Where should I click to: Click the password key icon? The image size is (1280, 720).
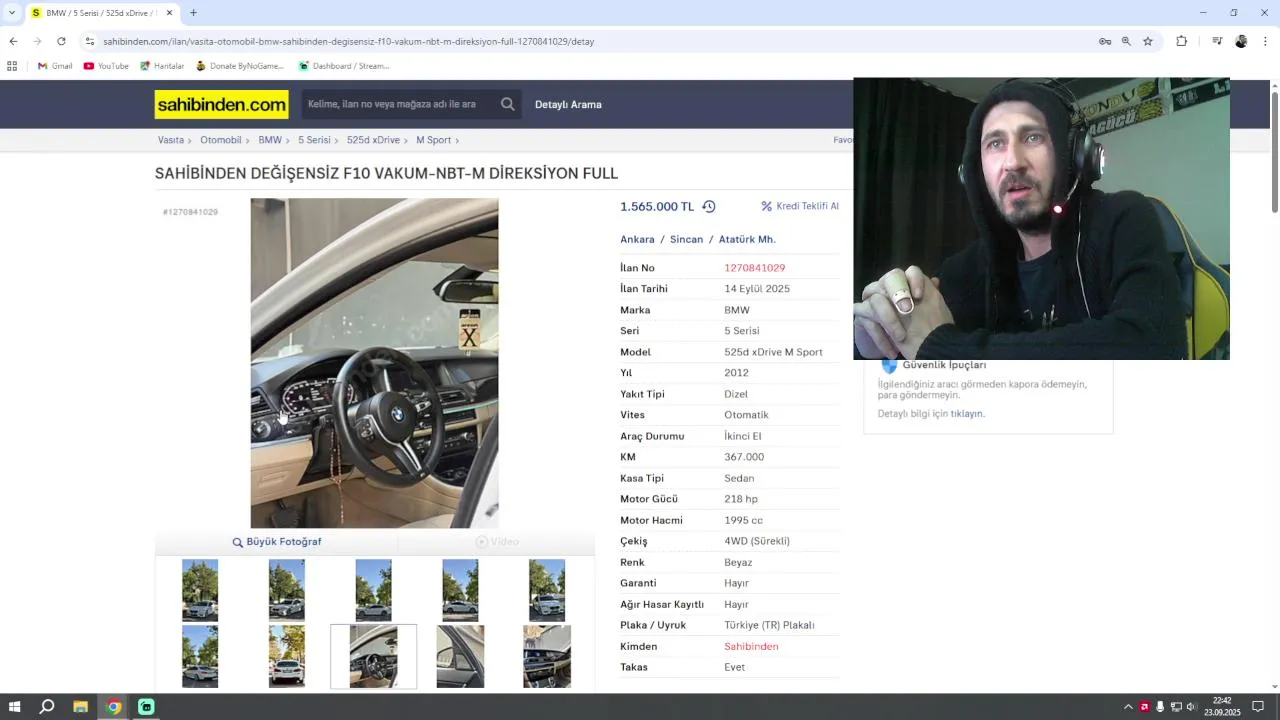pos(1105,41)
